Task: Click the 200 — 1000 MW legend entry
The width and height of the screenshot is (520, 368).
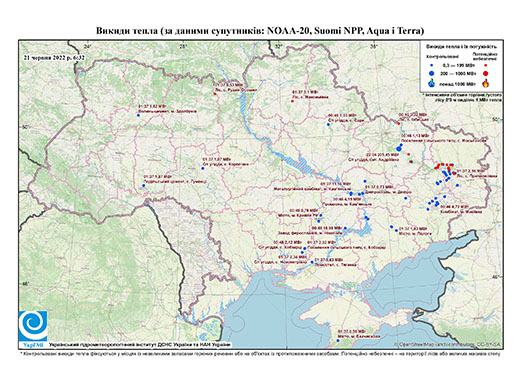Action: 459,73
